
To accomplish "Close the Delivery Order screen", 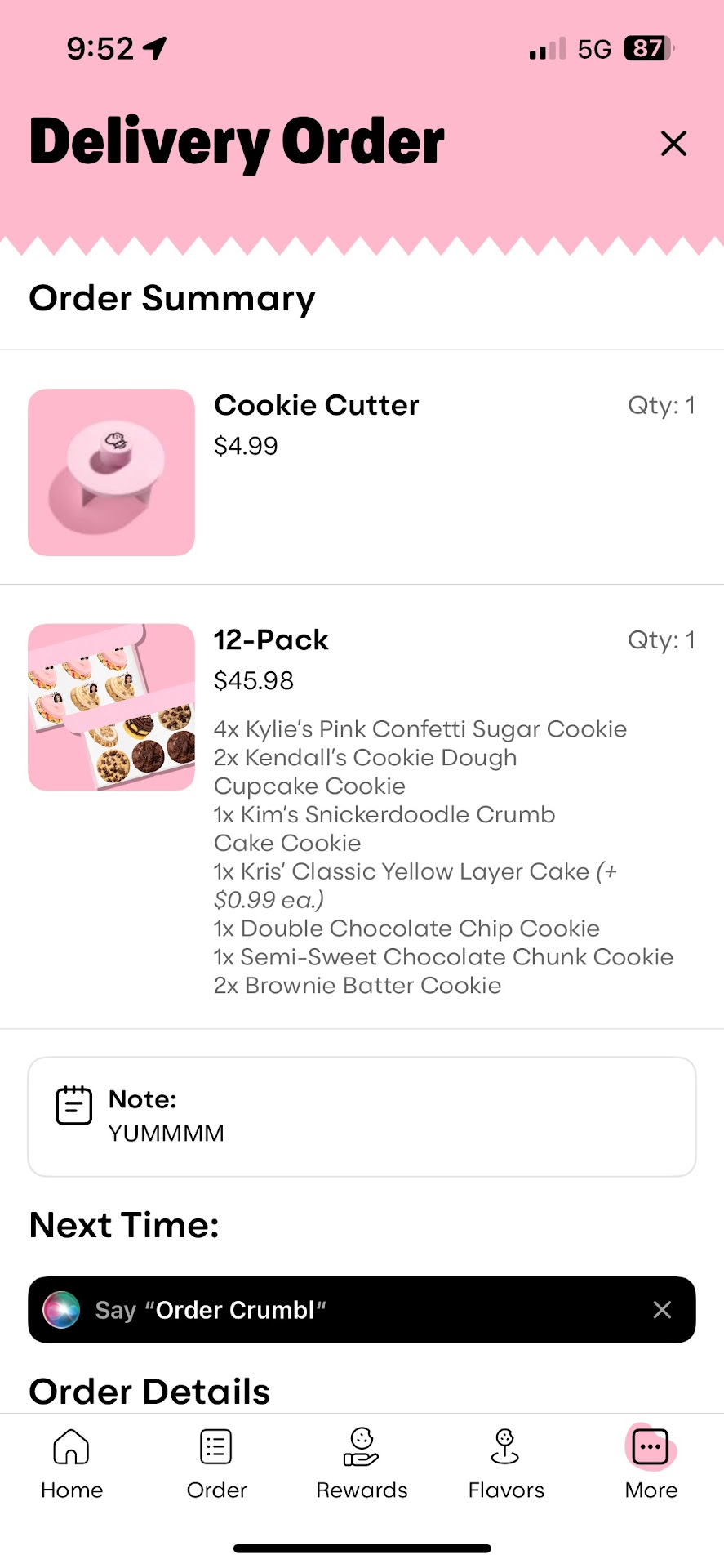I will pos(673,143).
